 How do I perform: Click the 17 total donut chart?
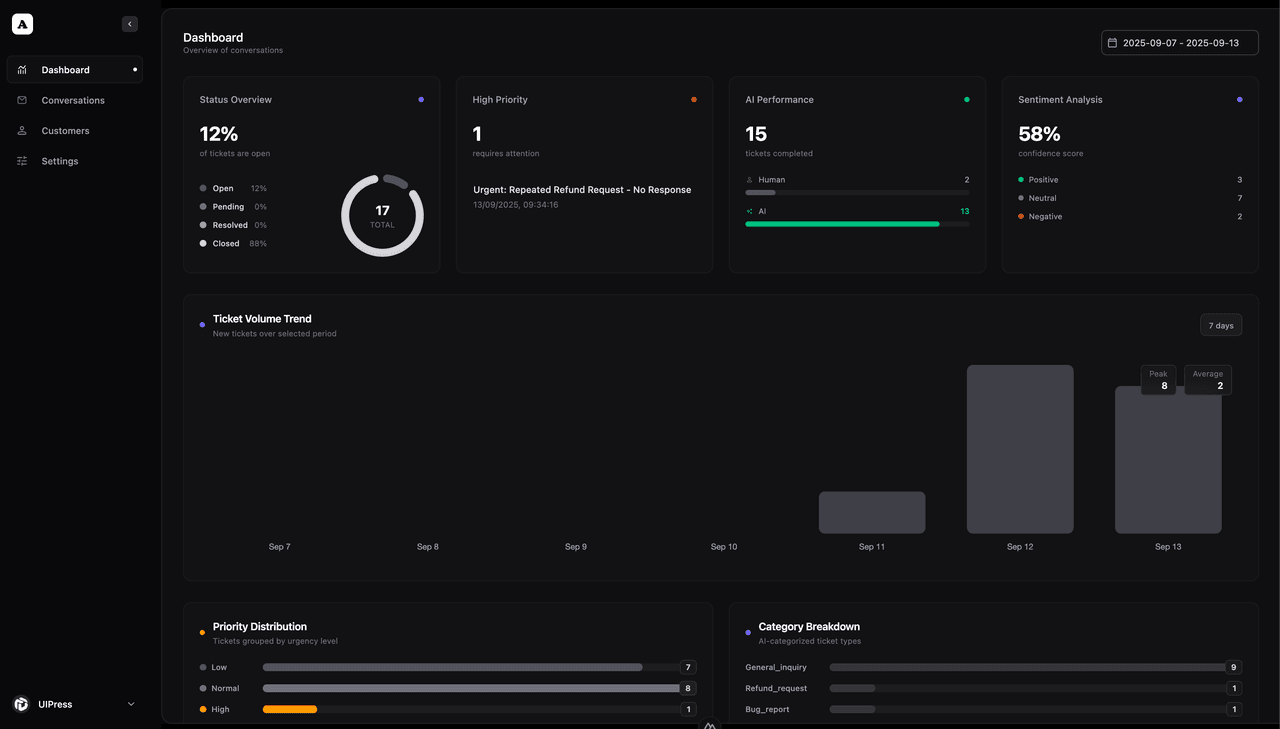[382, 216]
